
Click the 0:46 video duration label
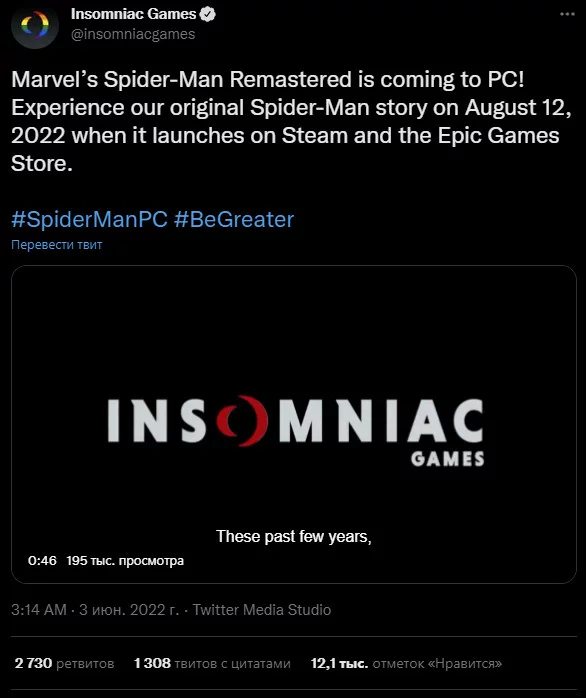coord(42,560)
